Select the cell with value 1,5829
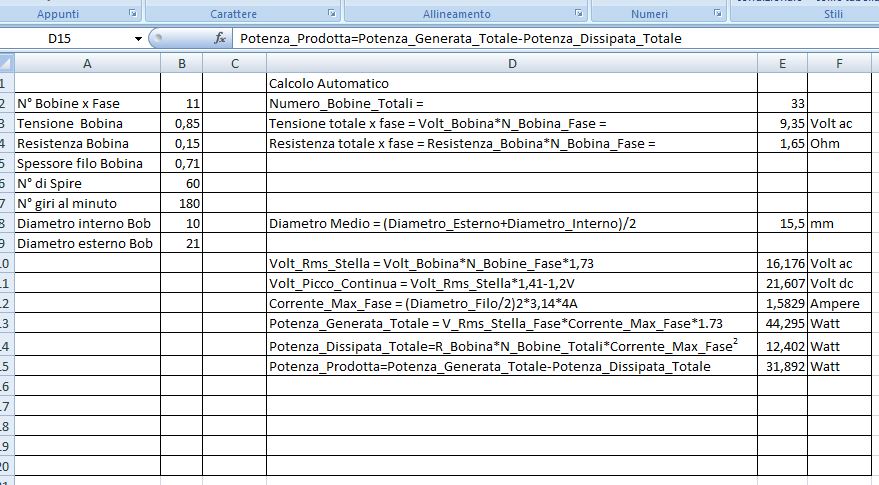879x485 pixels. point(783,303)
